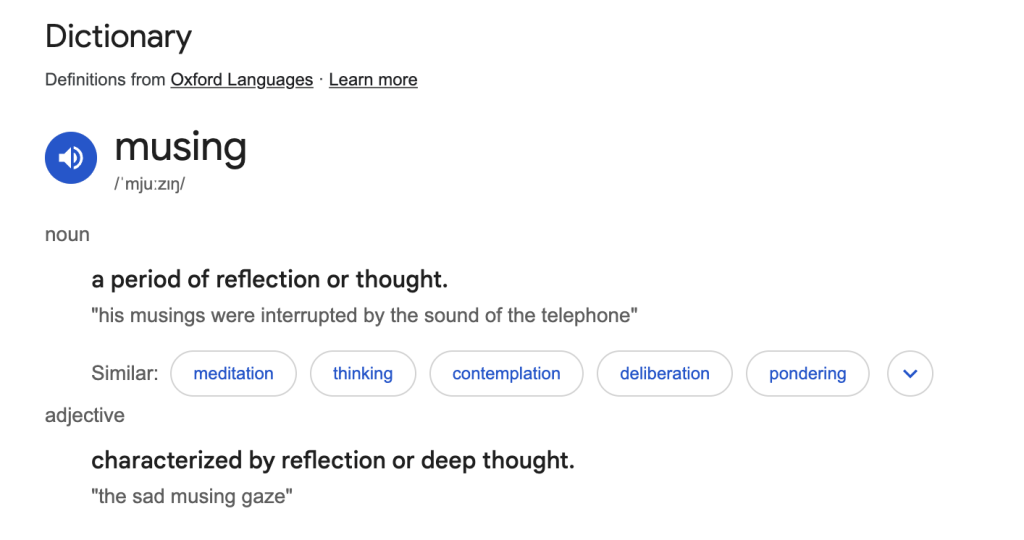Click the Similar: label

[x=124, y=373]
